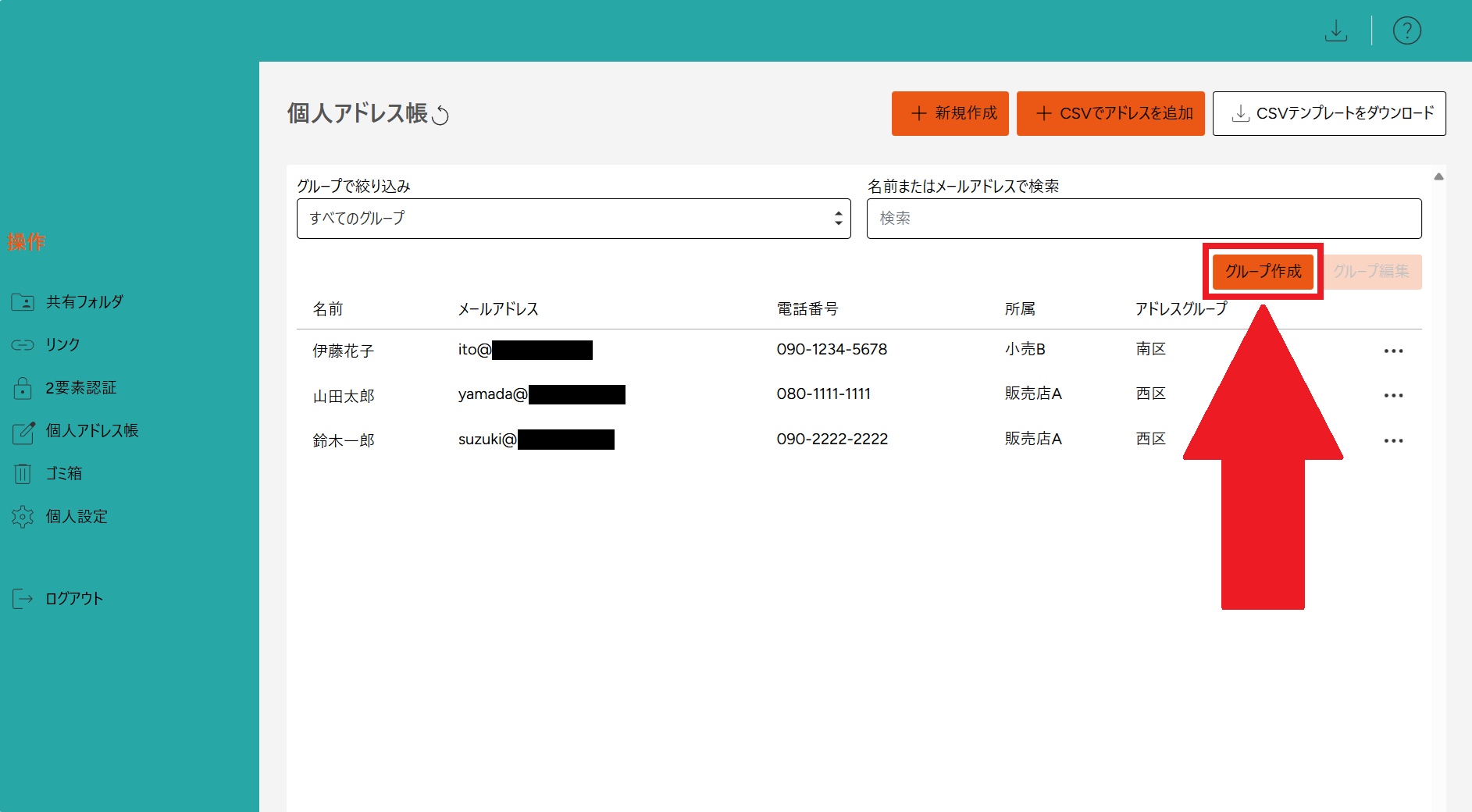Open more options for 鈴木一郎 row
Viewport: 1472px width, 812px height.
pyautogui.click(x=1393, y=441)
